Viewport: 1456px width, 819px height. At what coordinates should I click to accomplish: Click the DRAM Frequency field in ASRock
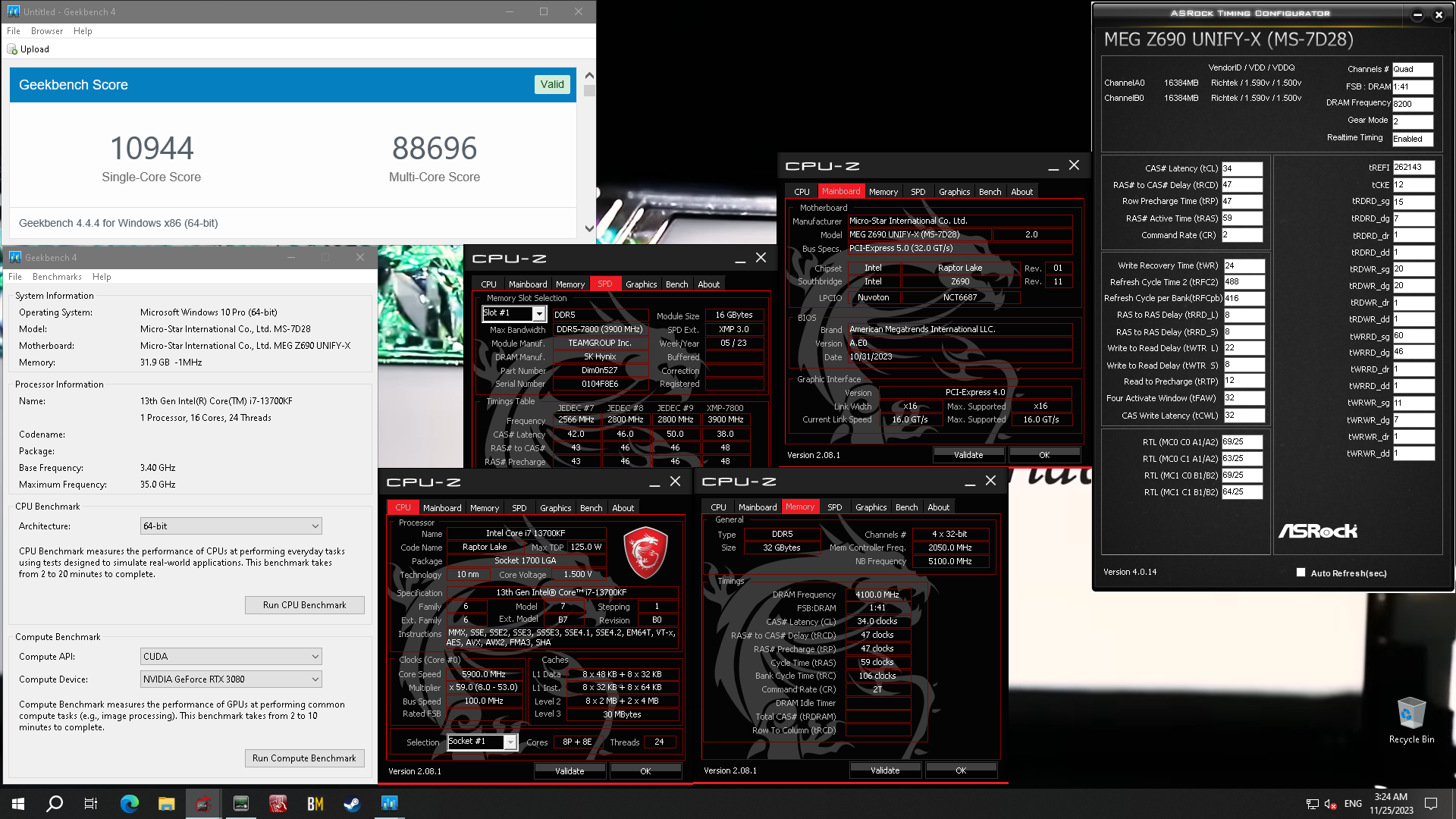tap(1412, 104)
